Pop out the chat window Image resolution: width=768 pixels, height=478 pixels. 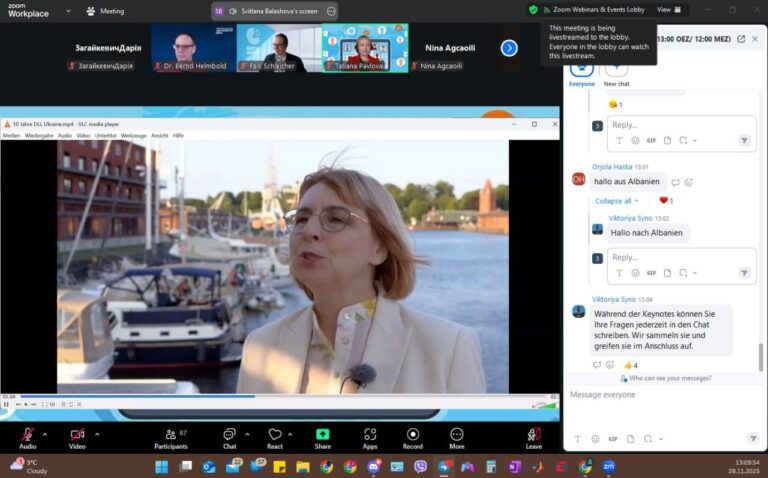[741, 39]
